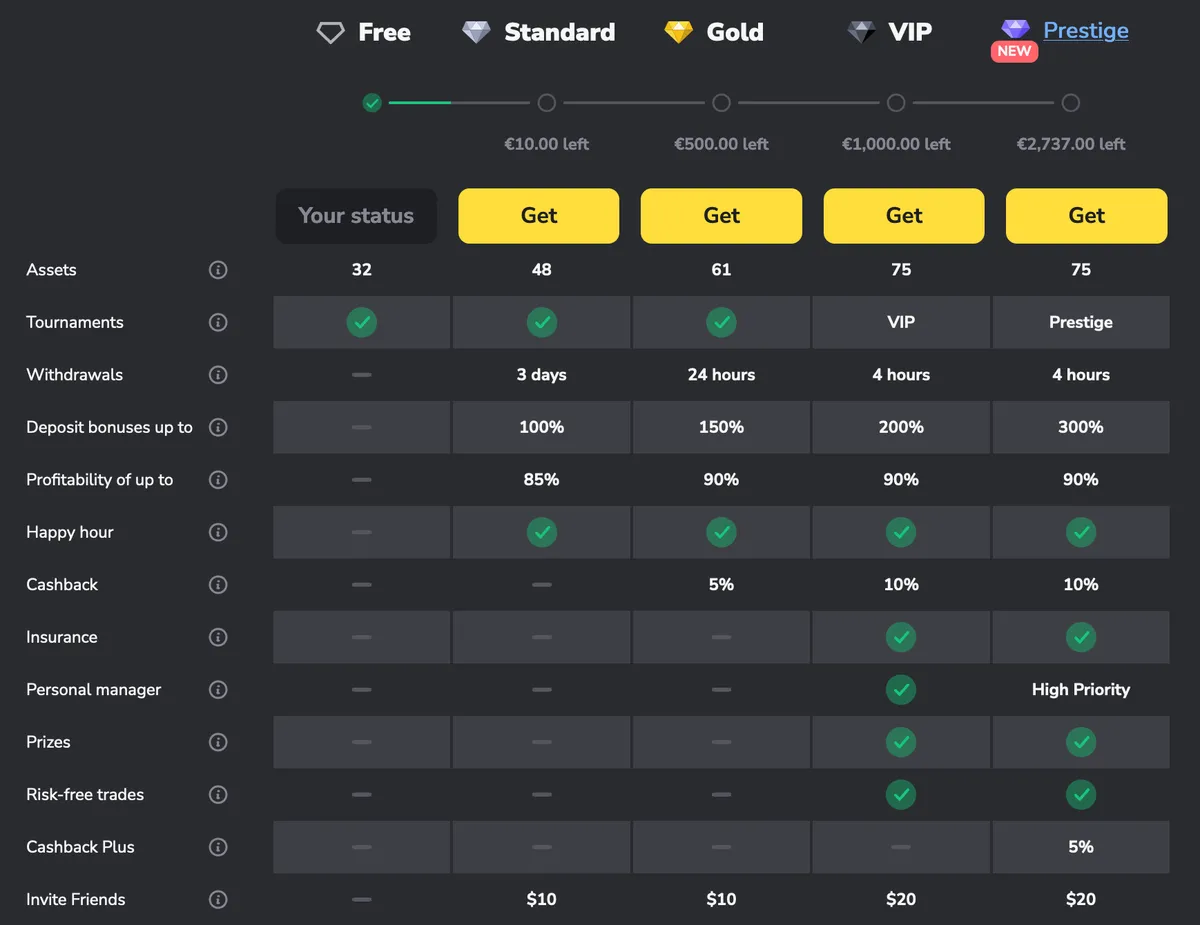The image size is (1200, 925).
Task: Click the red NEW badge under Prestige
Action: [x=1014, y=51]
